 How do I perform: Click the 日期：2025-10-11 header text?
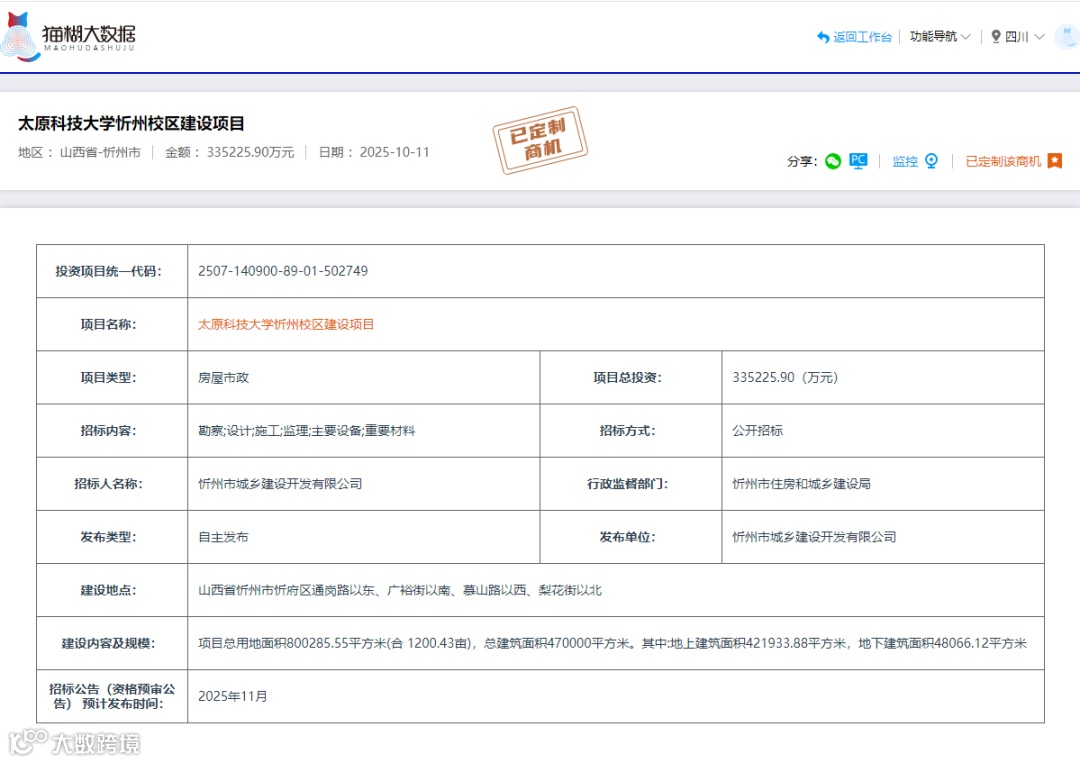[374, 152]
